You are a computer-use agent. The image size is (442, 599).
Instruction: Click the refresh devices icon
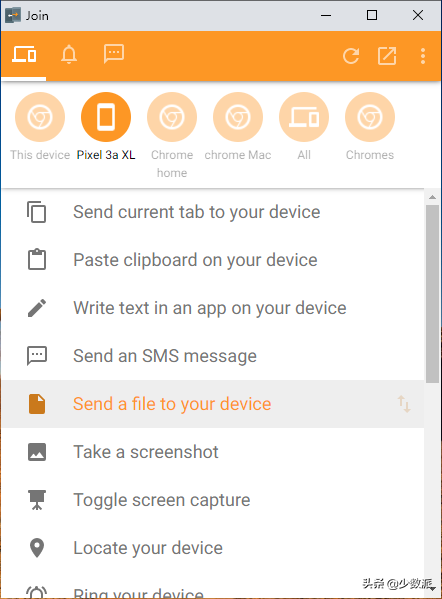pos(351,56)
